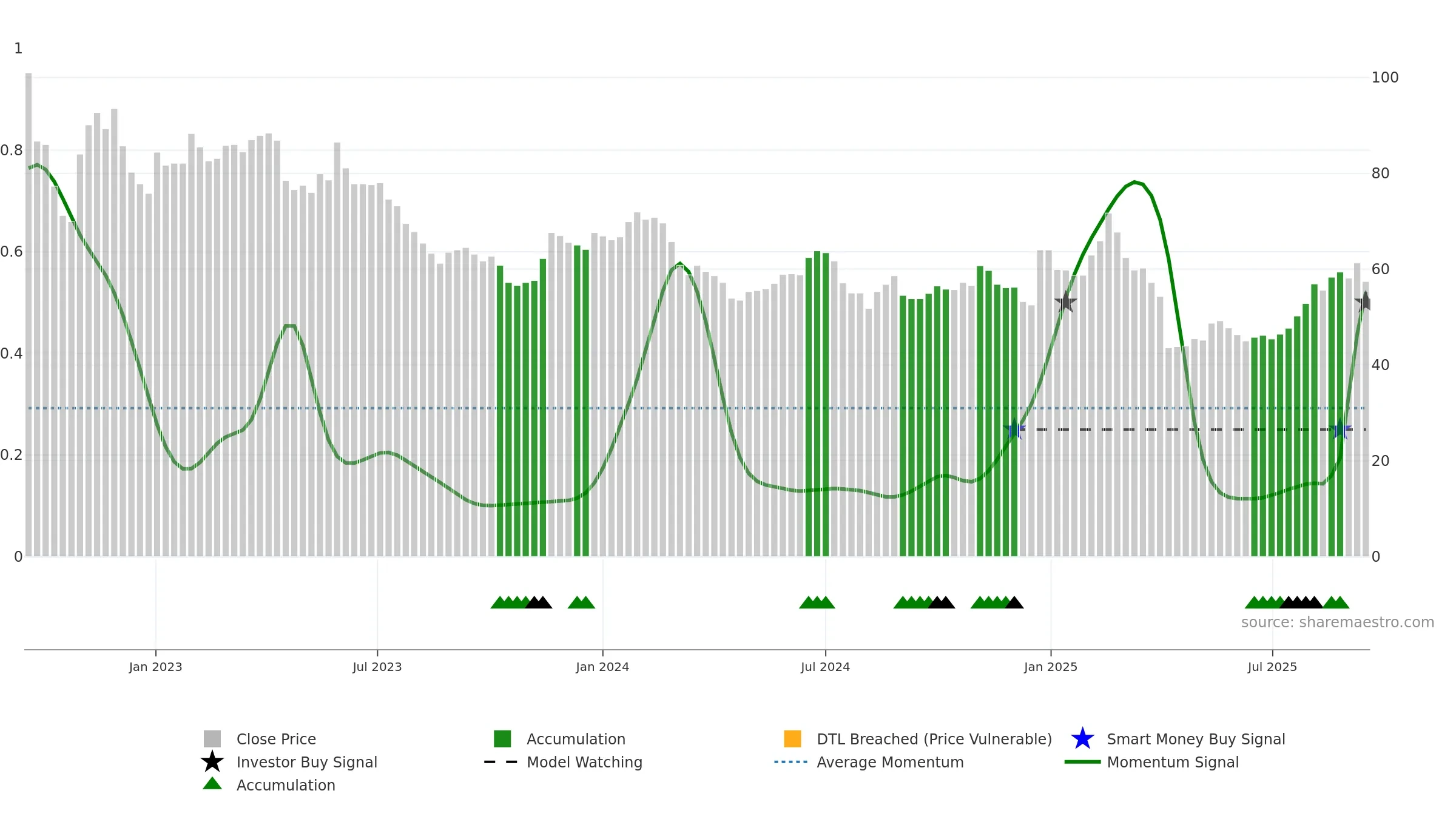Click the blue Smart Money Buy Signal legend star
This screenshot has width=1456, height=819.
(x=1082, y=739)
